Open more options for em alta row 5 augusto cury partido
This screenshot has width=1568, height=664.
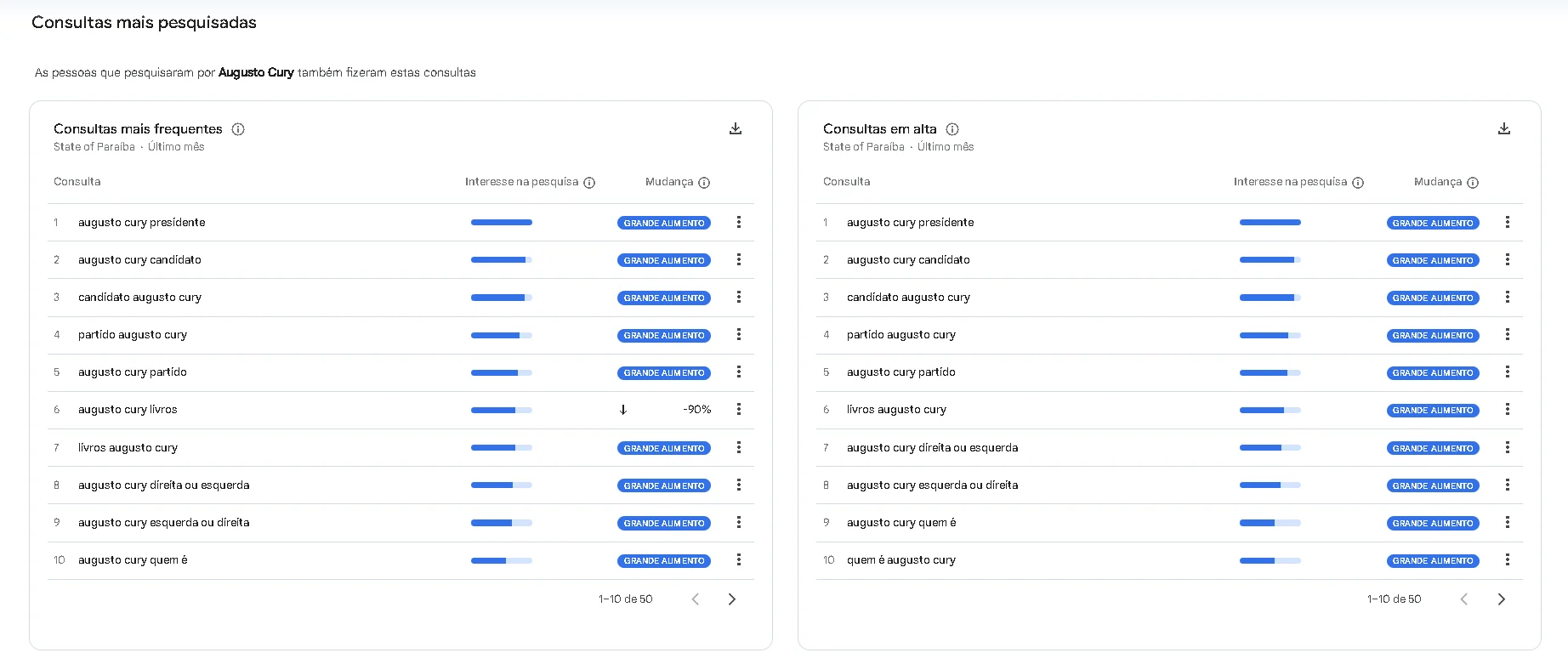tap(1508, 372)
